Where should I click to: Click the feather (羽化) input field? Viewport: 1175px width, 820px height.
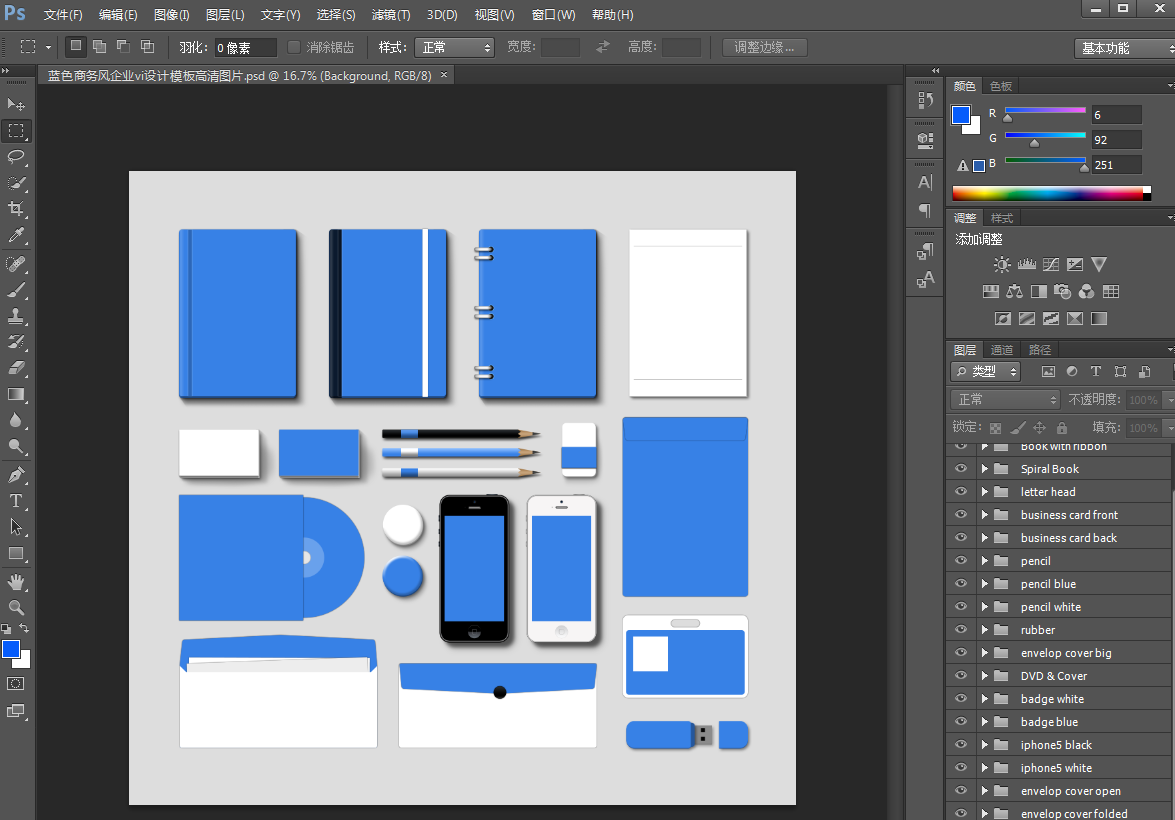(245, 48)
